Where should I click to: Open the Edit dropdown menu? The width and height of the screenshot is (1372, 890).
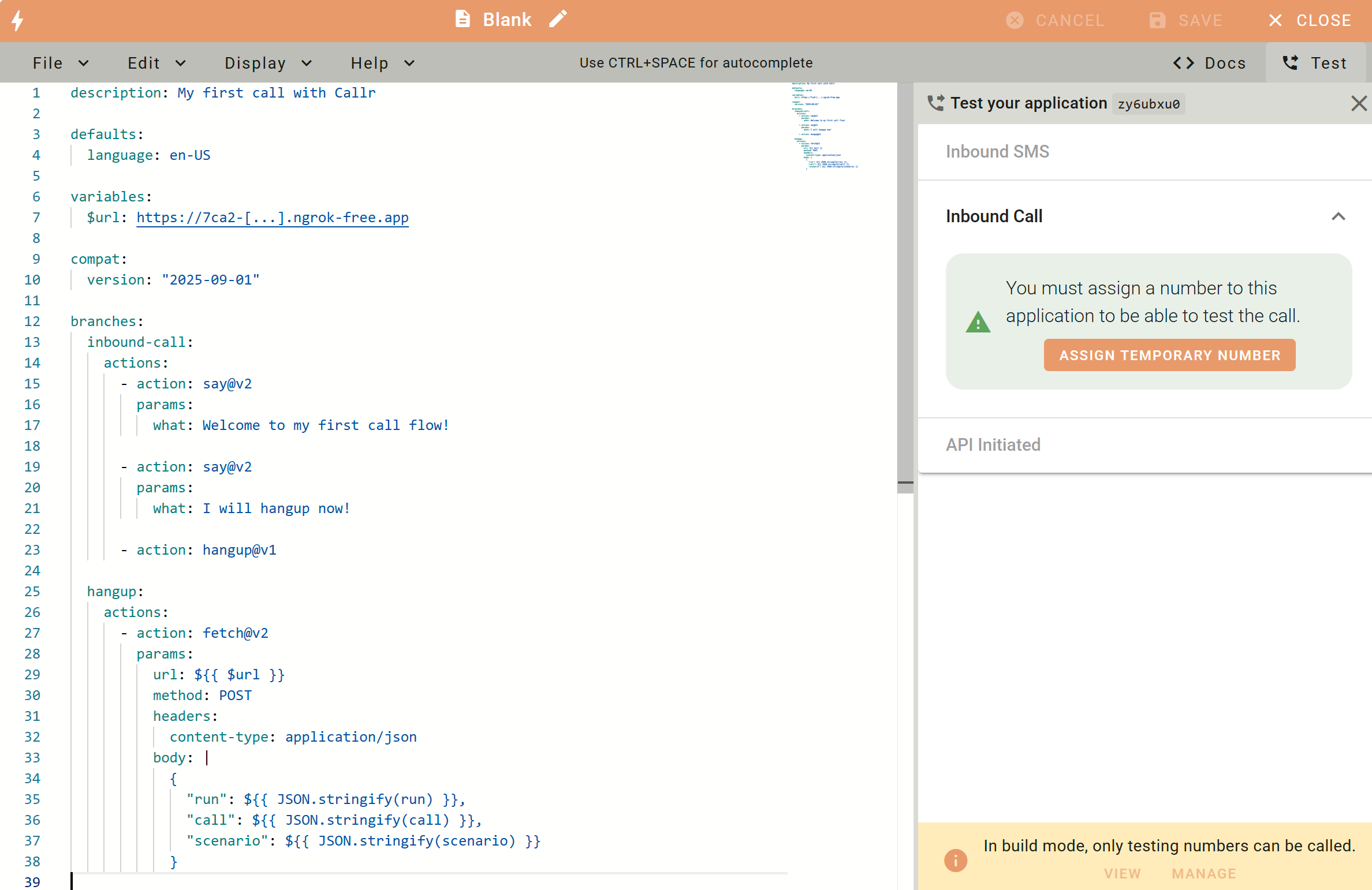tap(156, 63)
